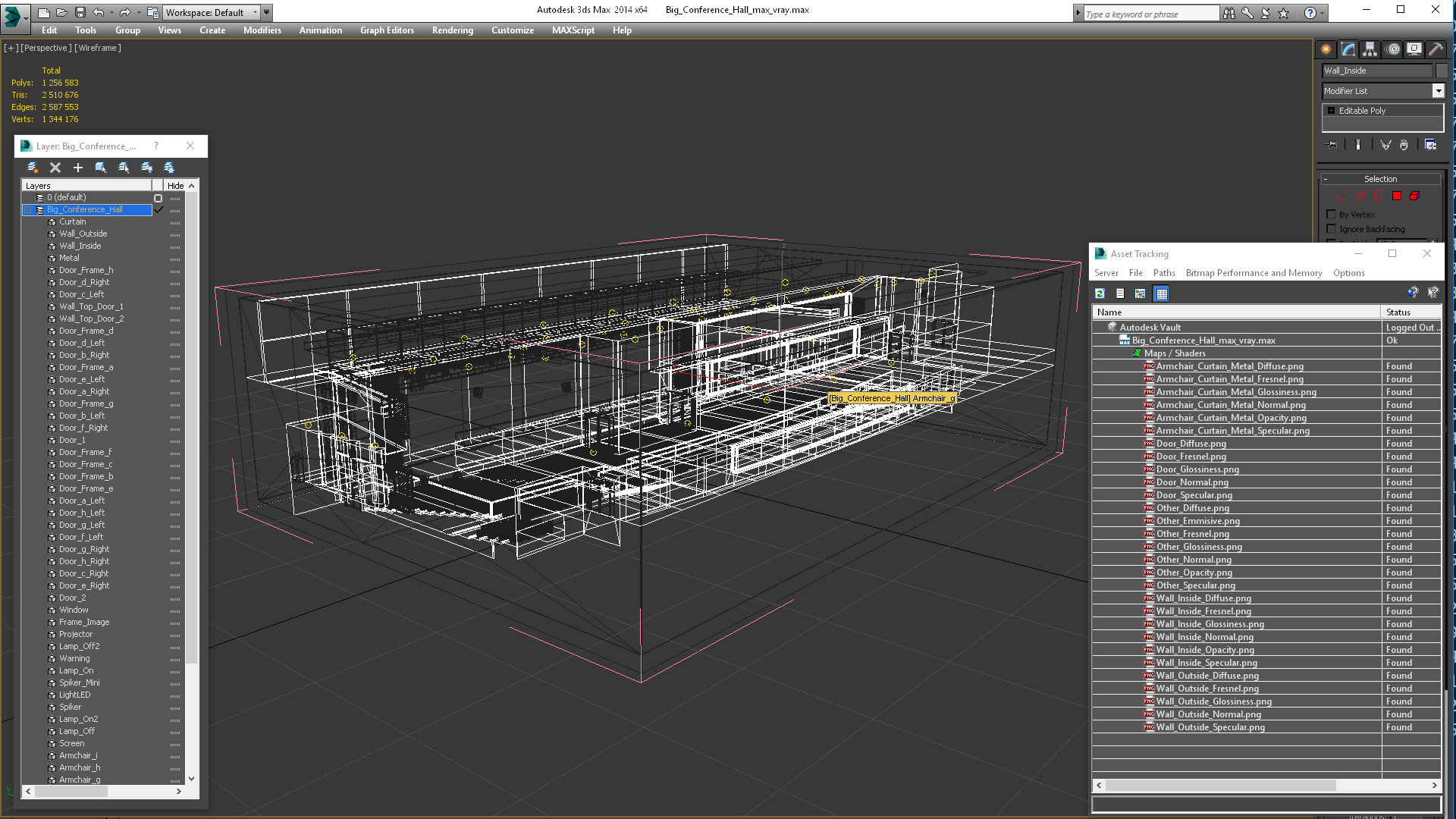Click the [+] viewport general menu label
The height and width of the screenshot is (819, 1456).
coord(11,48)
